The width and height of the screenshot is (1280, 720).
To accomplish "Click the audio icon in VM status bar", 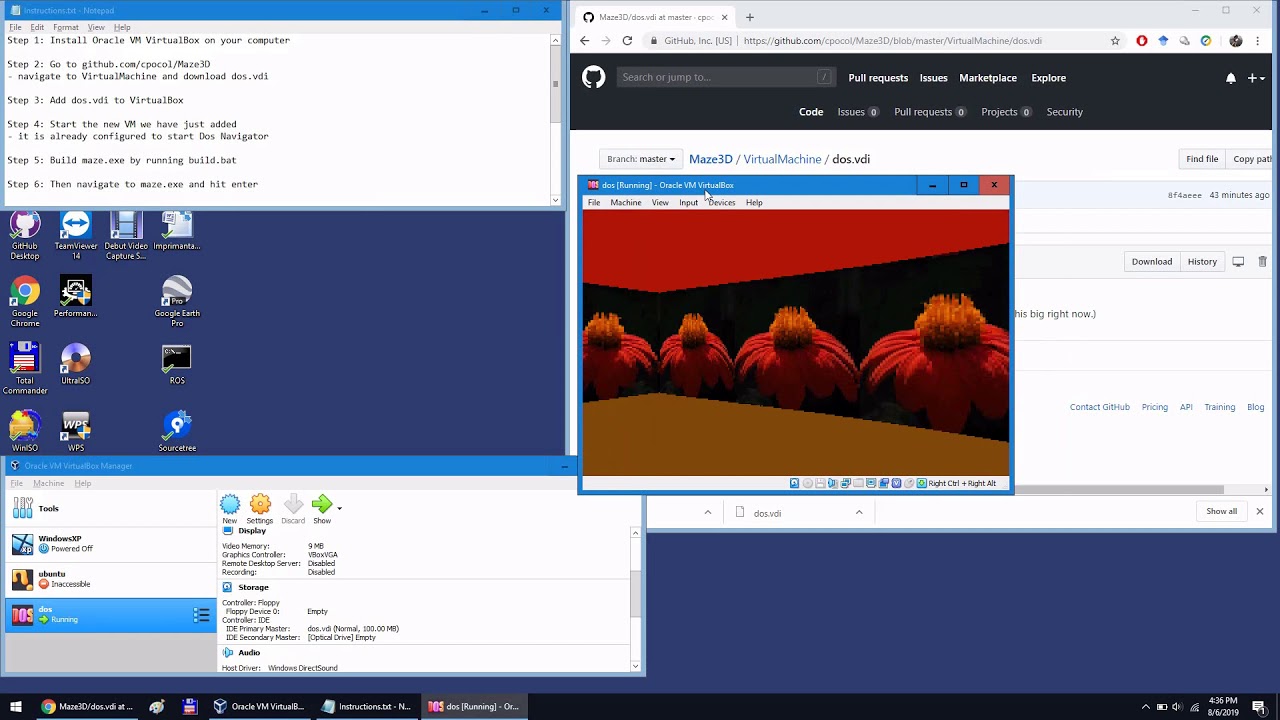I will (x=832, y=483).
